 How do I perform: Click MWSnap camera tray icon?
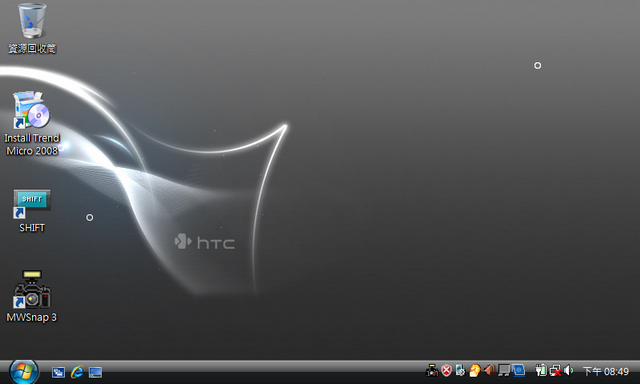432,371
